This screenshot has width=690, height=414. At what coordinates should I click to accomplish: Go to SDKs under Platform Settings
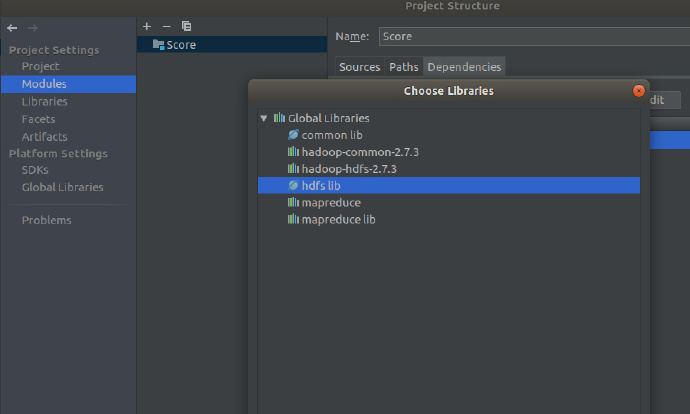pyautogui.click(x=35, y=170)
